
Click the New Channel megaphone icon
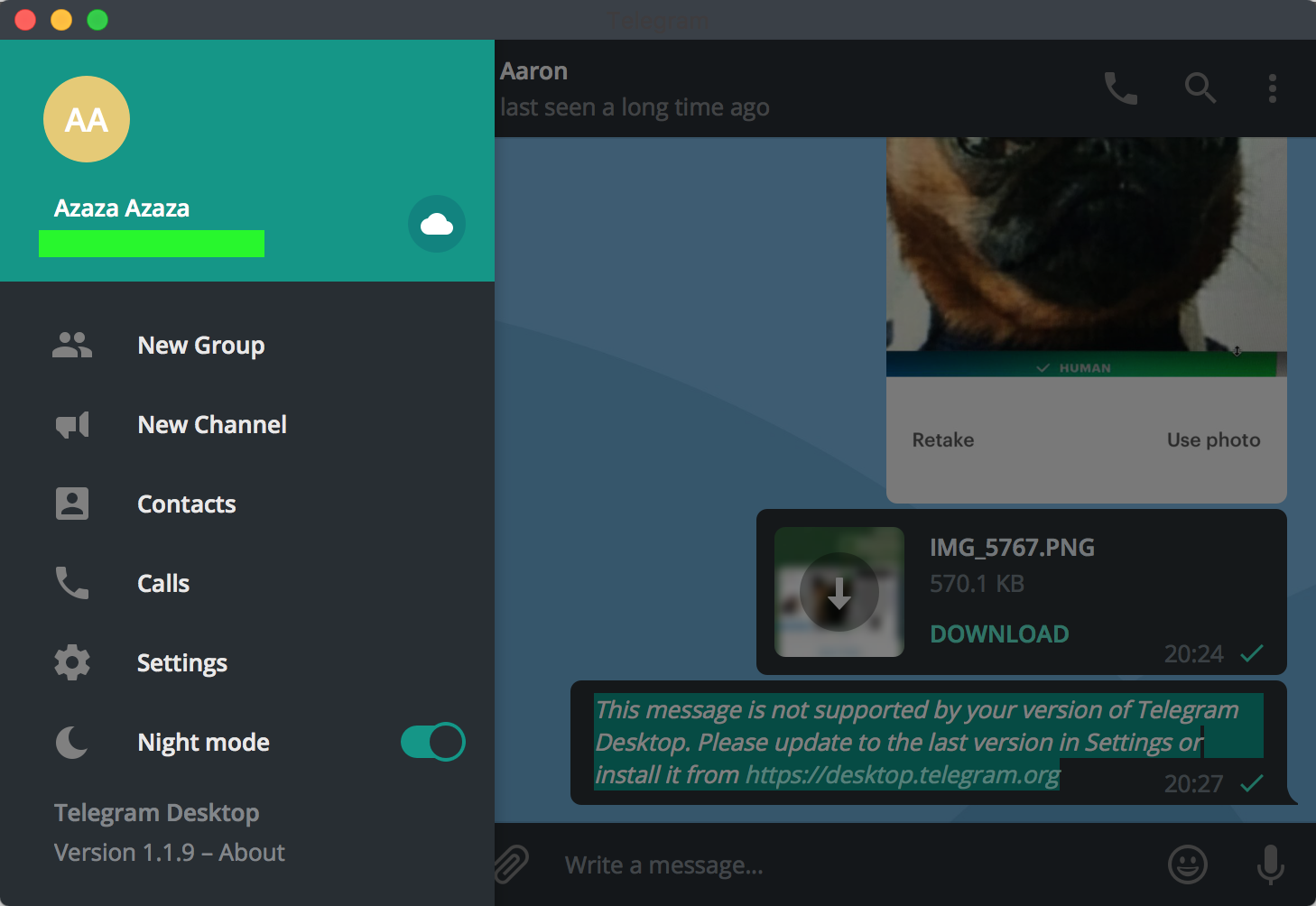point(72,424)
